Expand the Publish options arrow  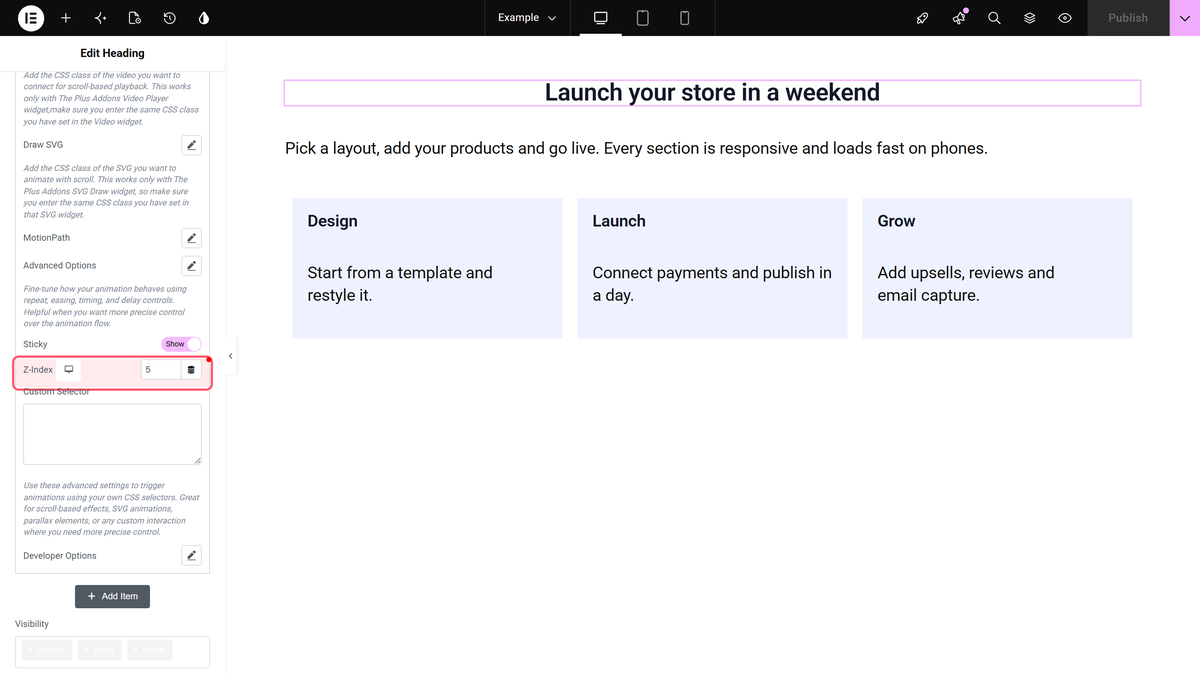(x=1185, y=18)
